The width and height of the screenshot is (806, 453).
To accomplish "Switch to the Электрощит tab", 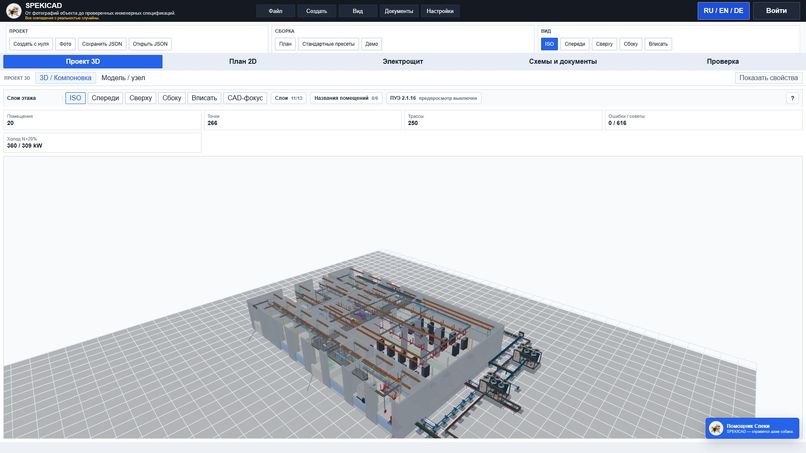I will pos(402,61).
